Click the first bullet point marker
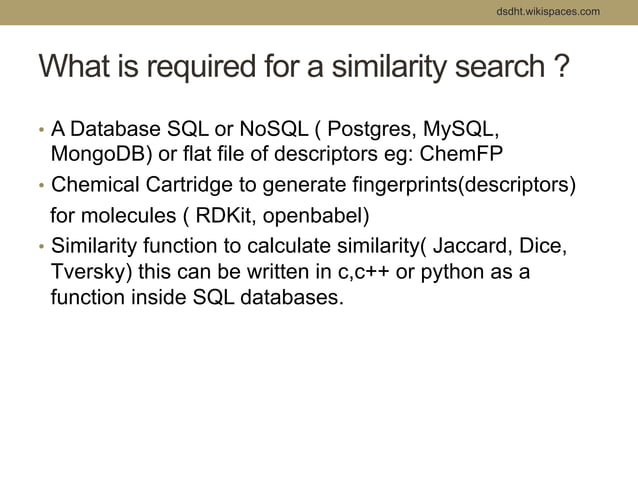The width and height of the screenshot is (638, 478). [x=41, y=131]
